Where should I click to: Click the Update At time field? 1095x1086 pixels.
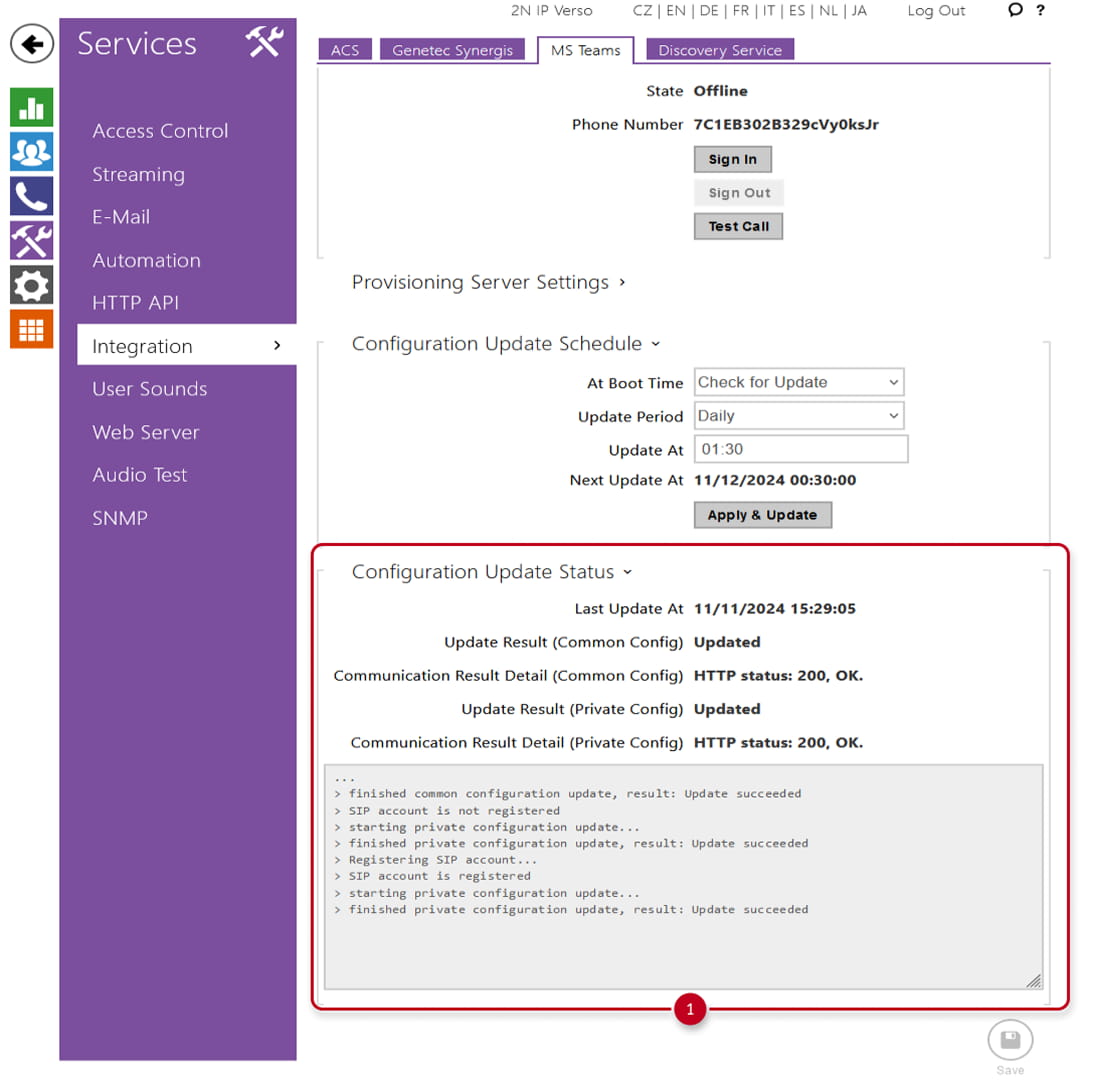tap(801, 449)
